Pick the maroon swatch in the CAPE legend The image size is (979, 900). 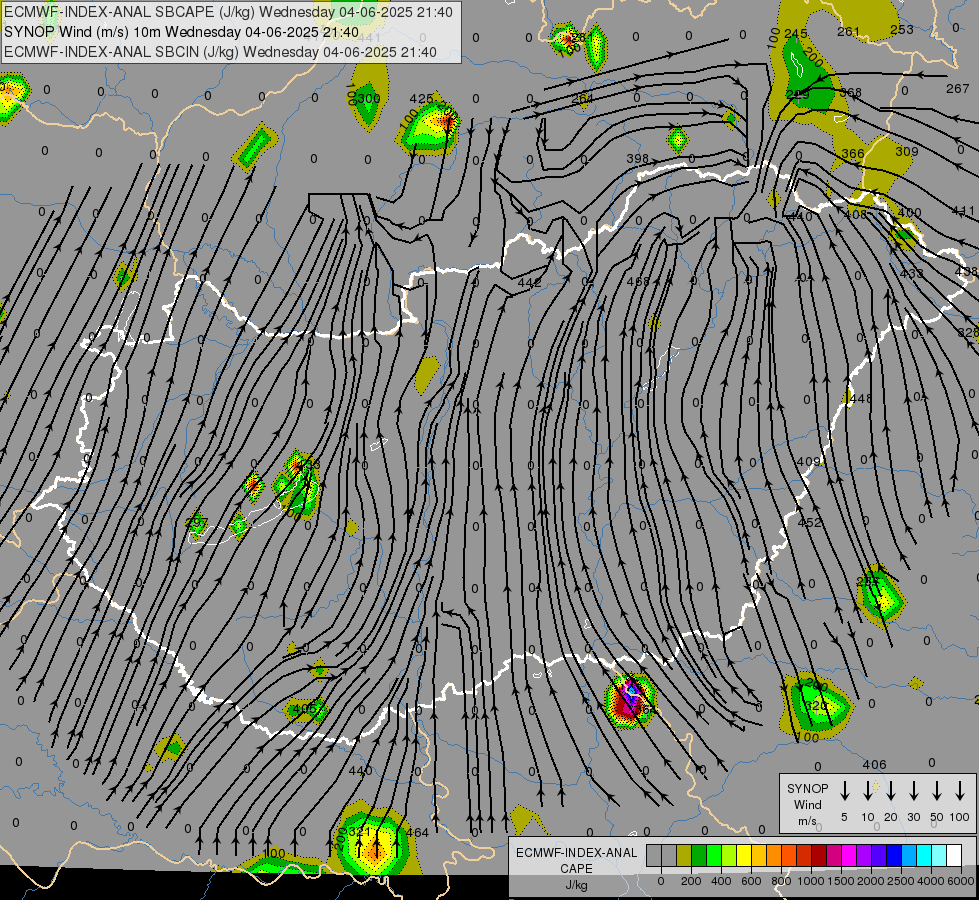(819, 856)
